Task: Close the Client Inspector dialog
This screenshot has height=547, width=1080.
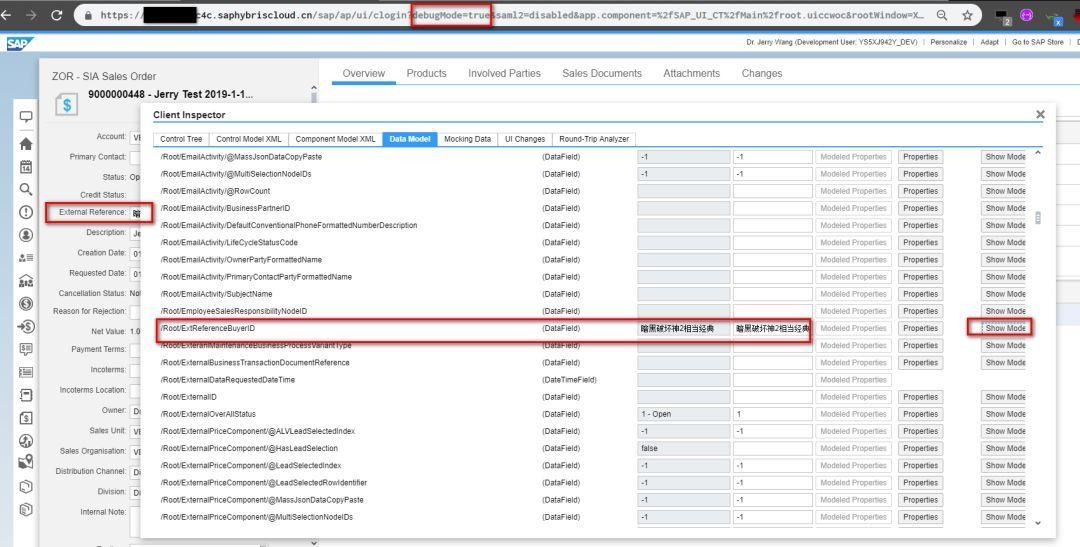Action: (1040, 114)
